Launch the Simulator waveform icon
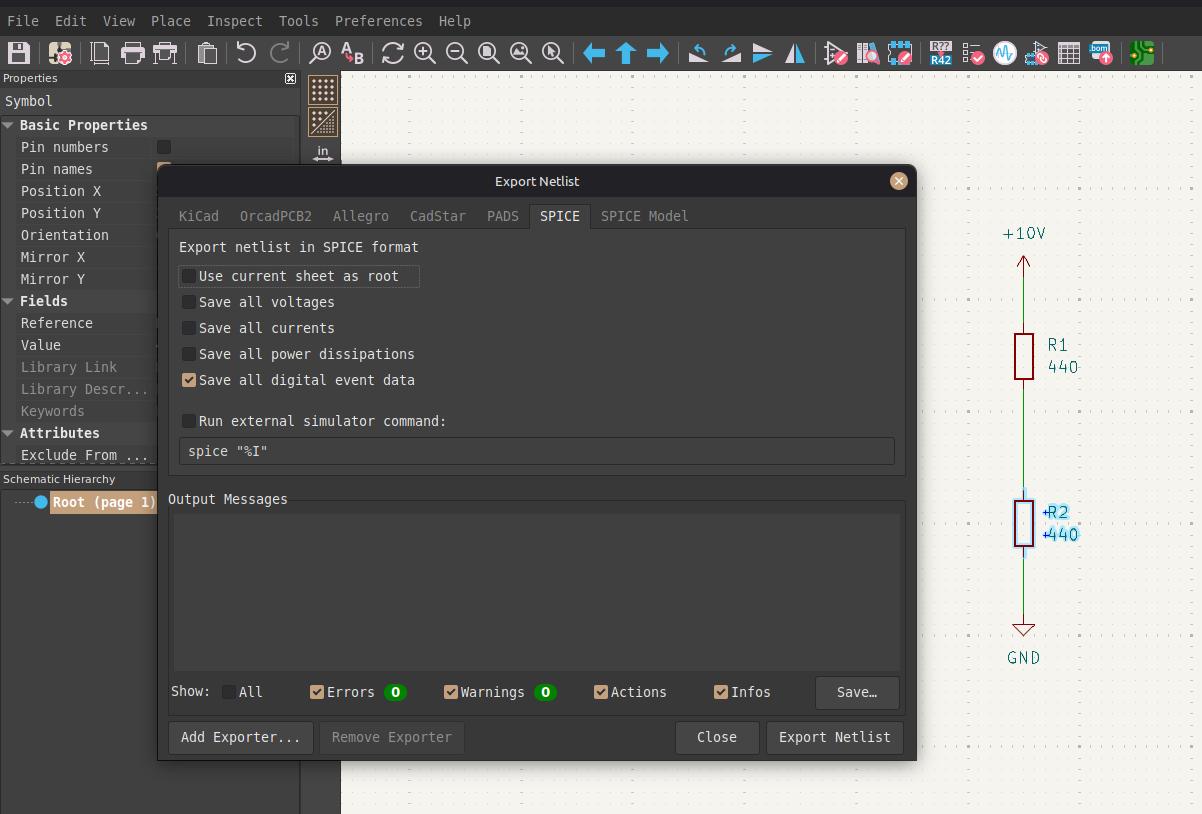This screenshot has width=1202, height=814. [x=1004, y=53]
